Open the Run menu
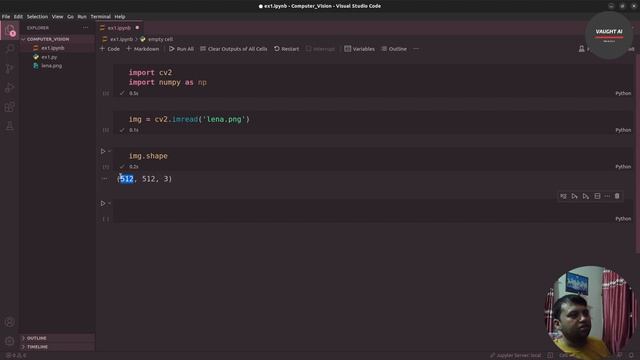 [82, 17]
